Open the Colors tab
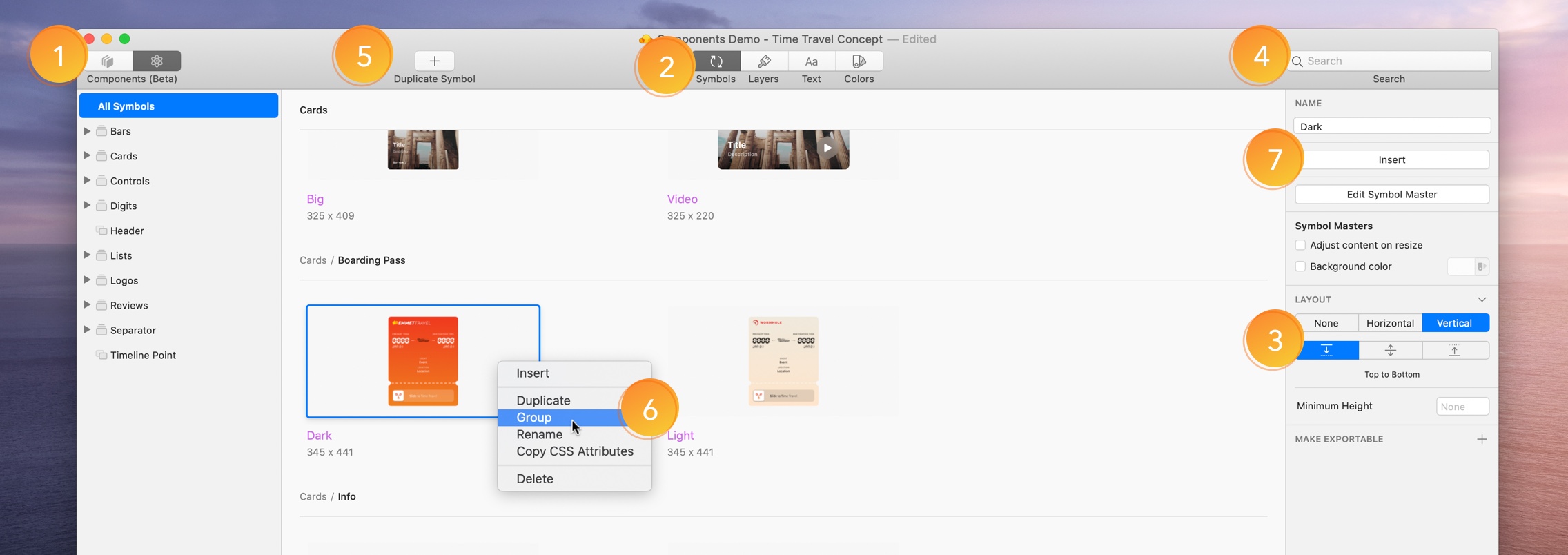This screenshot has width=1568, height=555. point(859,61)
